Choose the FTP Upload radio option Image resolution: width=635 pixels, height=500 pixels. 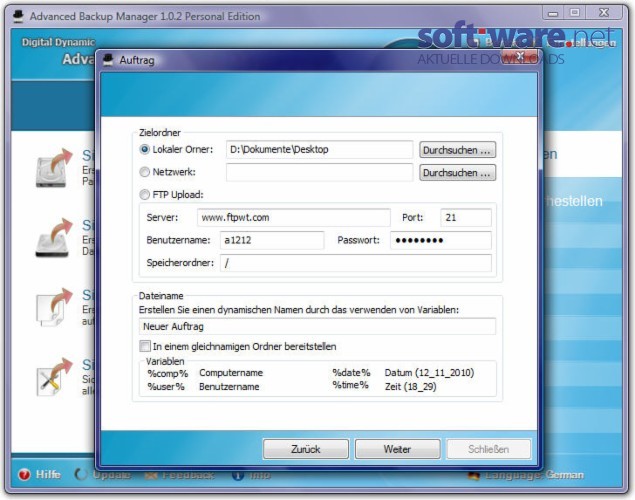(145, 195)
